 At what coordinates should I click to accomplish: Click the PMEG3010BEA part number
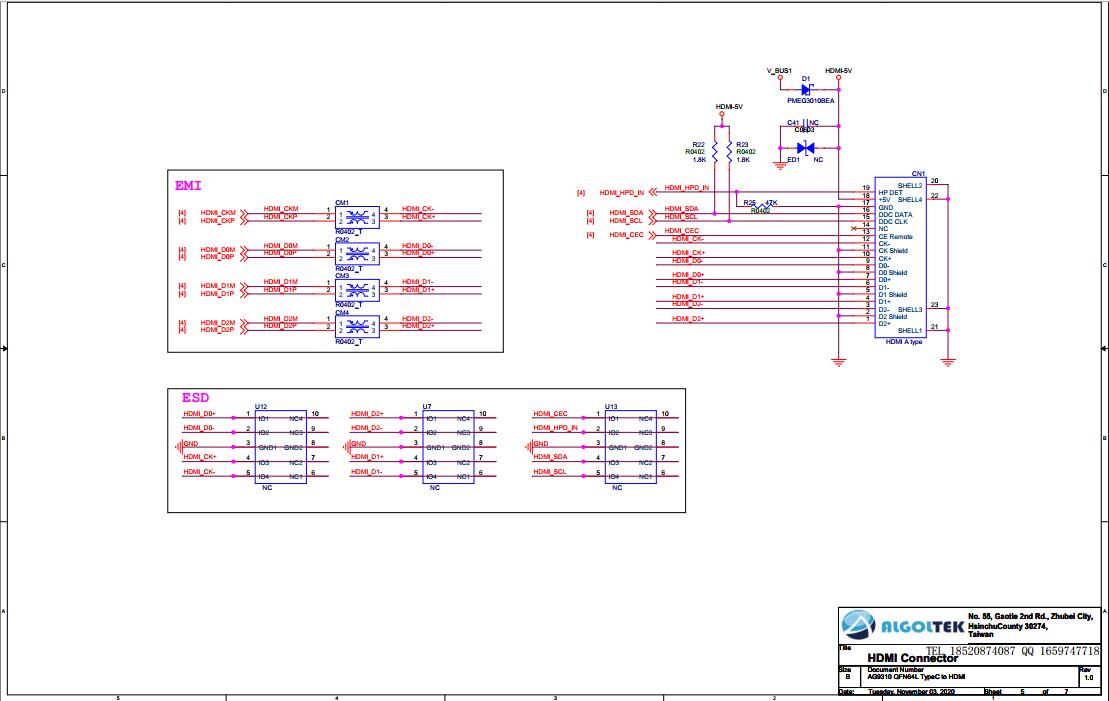pos(811,101)
